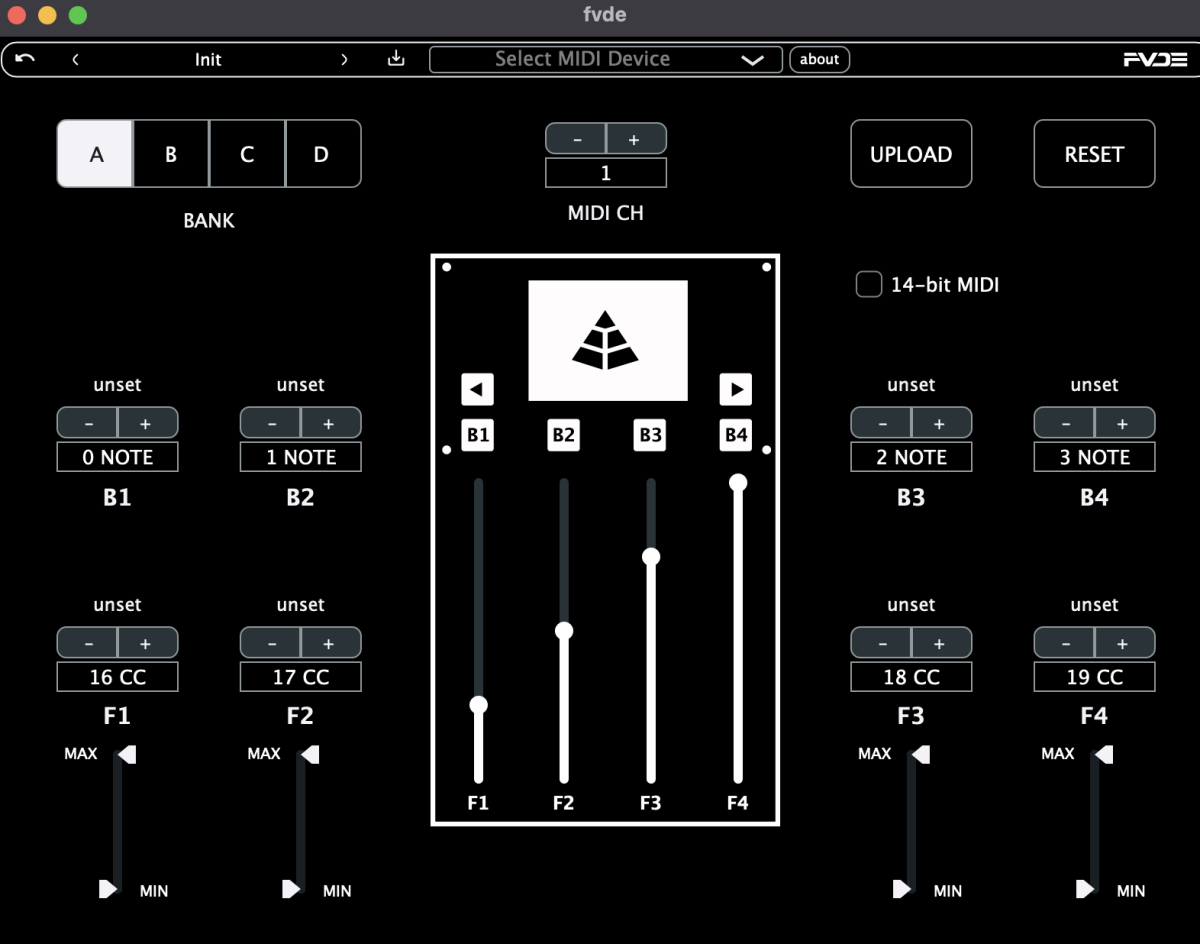Click the F2 fader handle in center panel
The height and width of the screenshot is (944, 1200).
point(564,630)
